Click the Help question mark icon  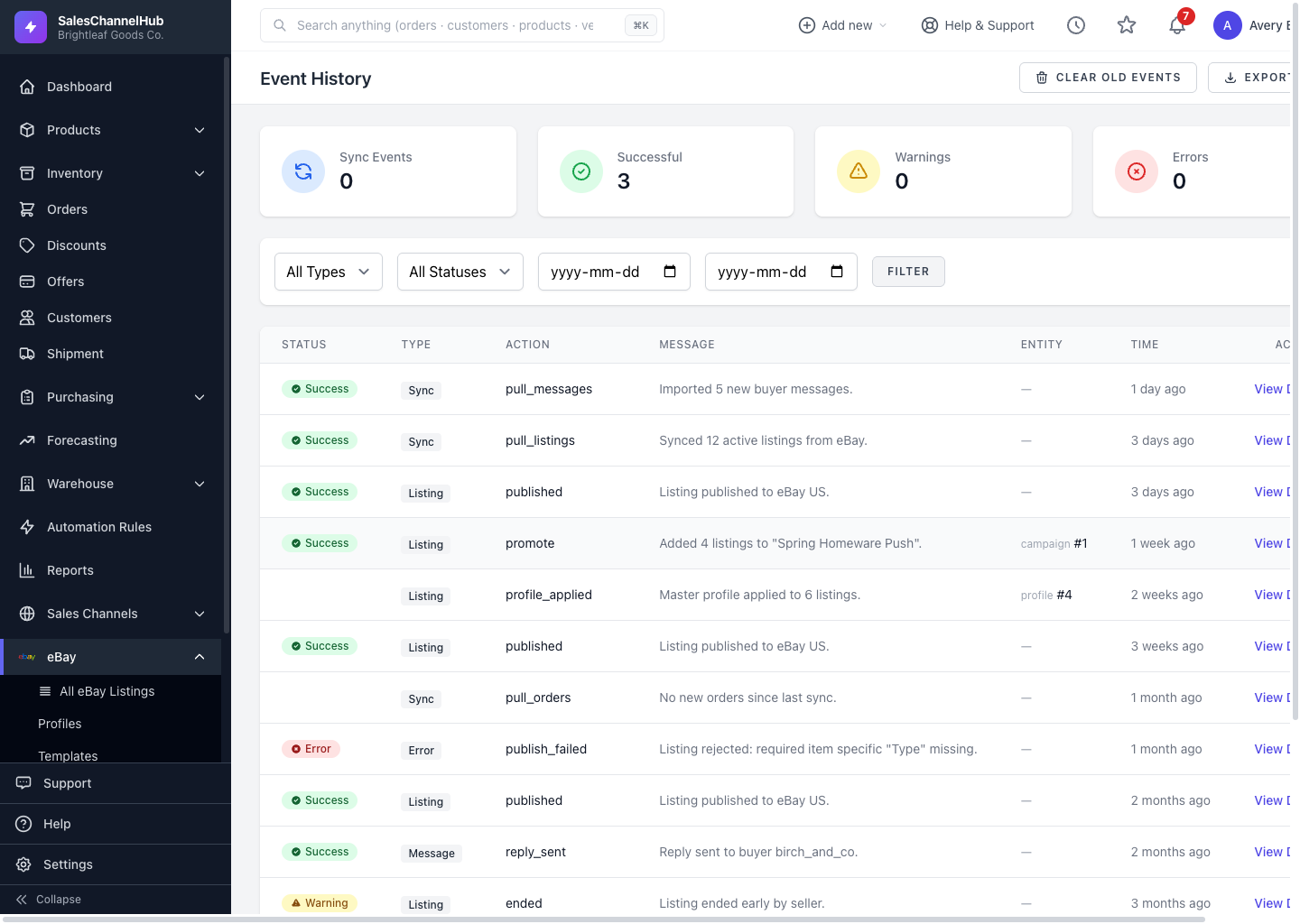pyautogui.click(x=23, y=824)
